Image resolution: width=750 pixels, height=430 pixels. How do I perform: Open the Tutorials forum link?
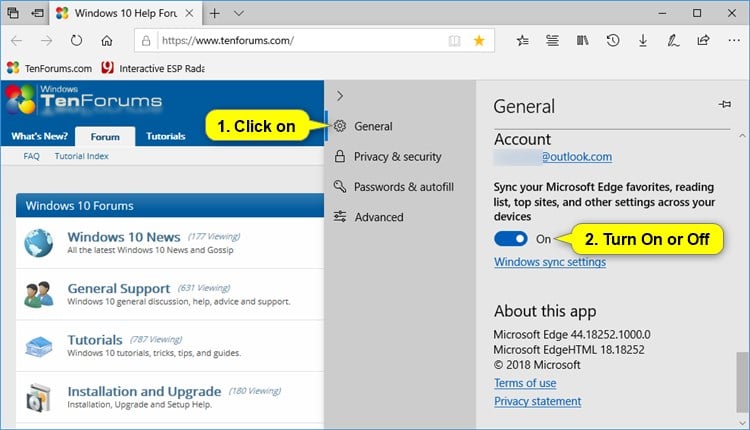point(95,340)
